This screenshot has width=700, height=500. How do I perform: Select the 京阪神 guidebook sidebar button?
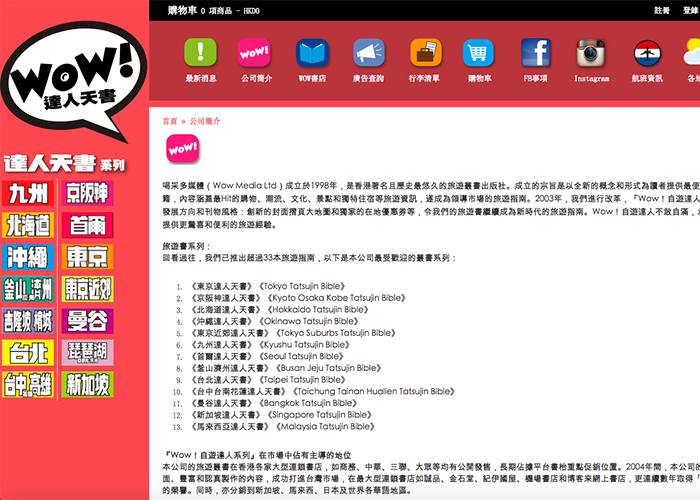pyautogui.click(x=87, y=193)
